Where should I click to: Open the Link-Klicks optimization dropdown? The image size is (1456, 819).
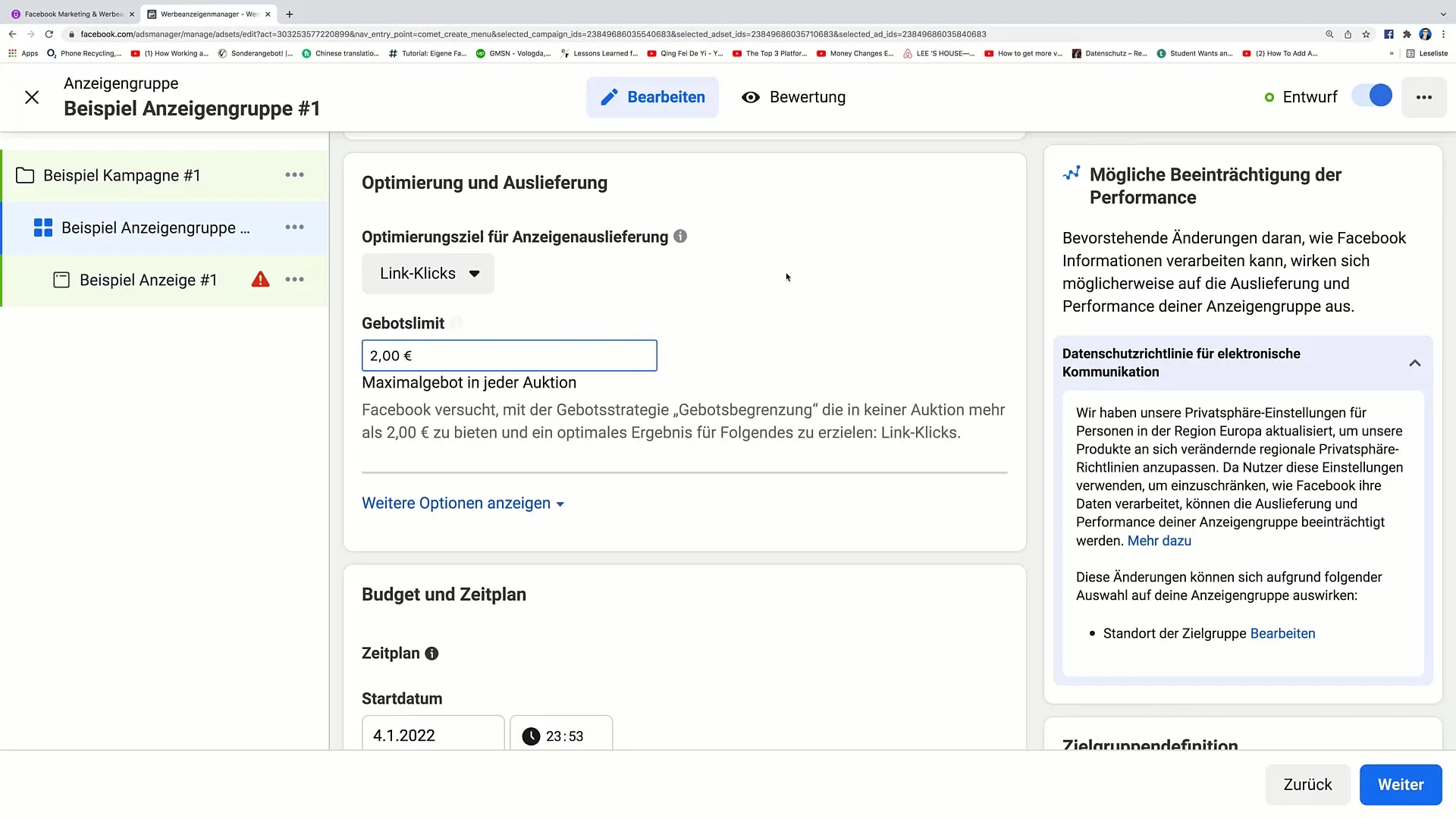(427, 273)
